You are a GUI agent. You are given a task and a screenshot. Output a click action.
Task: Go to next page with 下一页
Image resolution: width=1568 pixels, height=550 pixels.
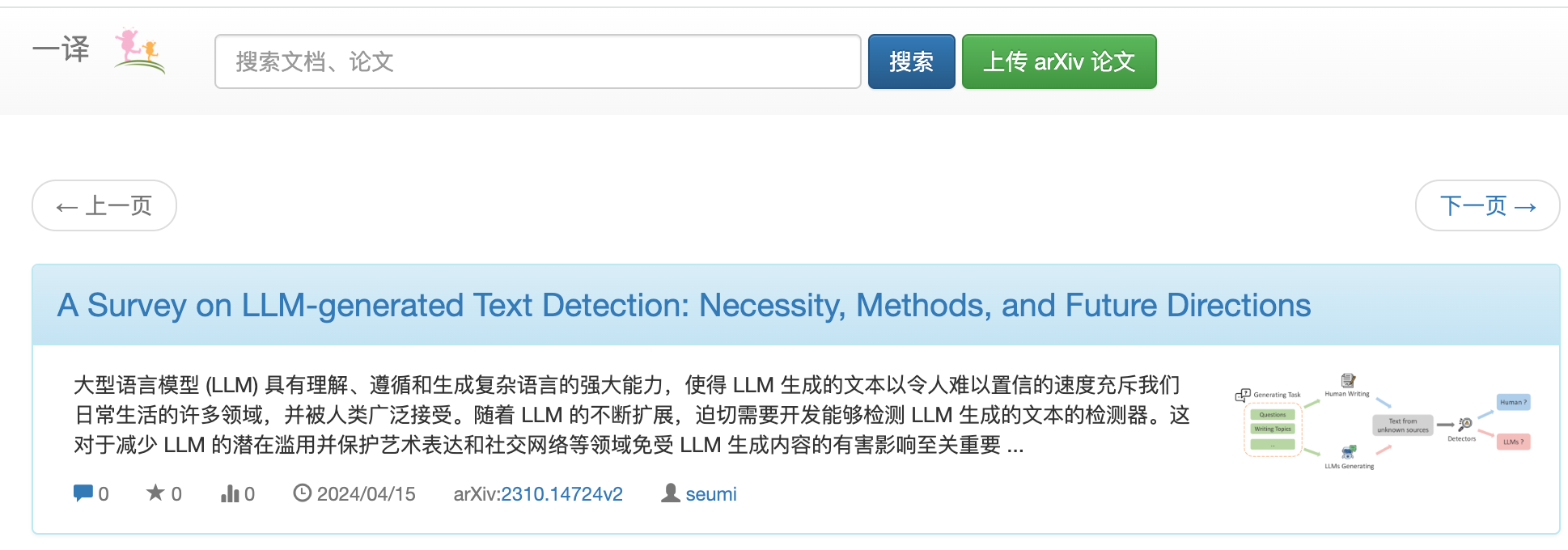point(1487,205)
